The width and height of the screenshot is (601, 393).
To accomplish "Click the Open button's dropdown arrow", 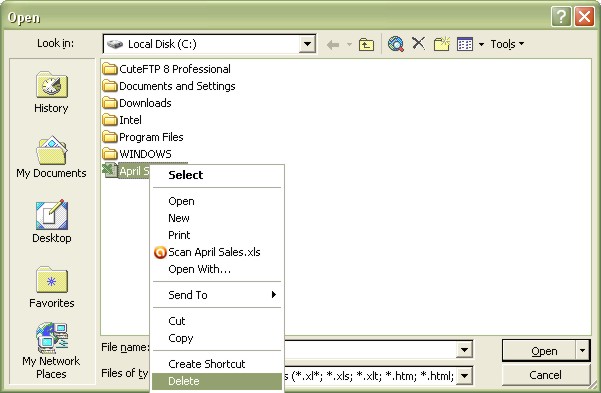I will (x=582, y=350).
